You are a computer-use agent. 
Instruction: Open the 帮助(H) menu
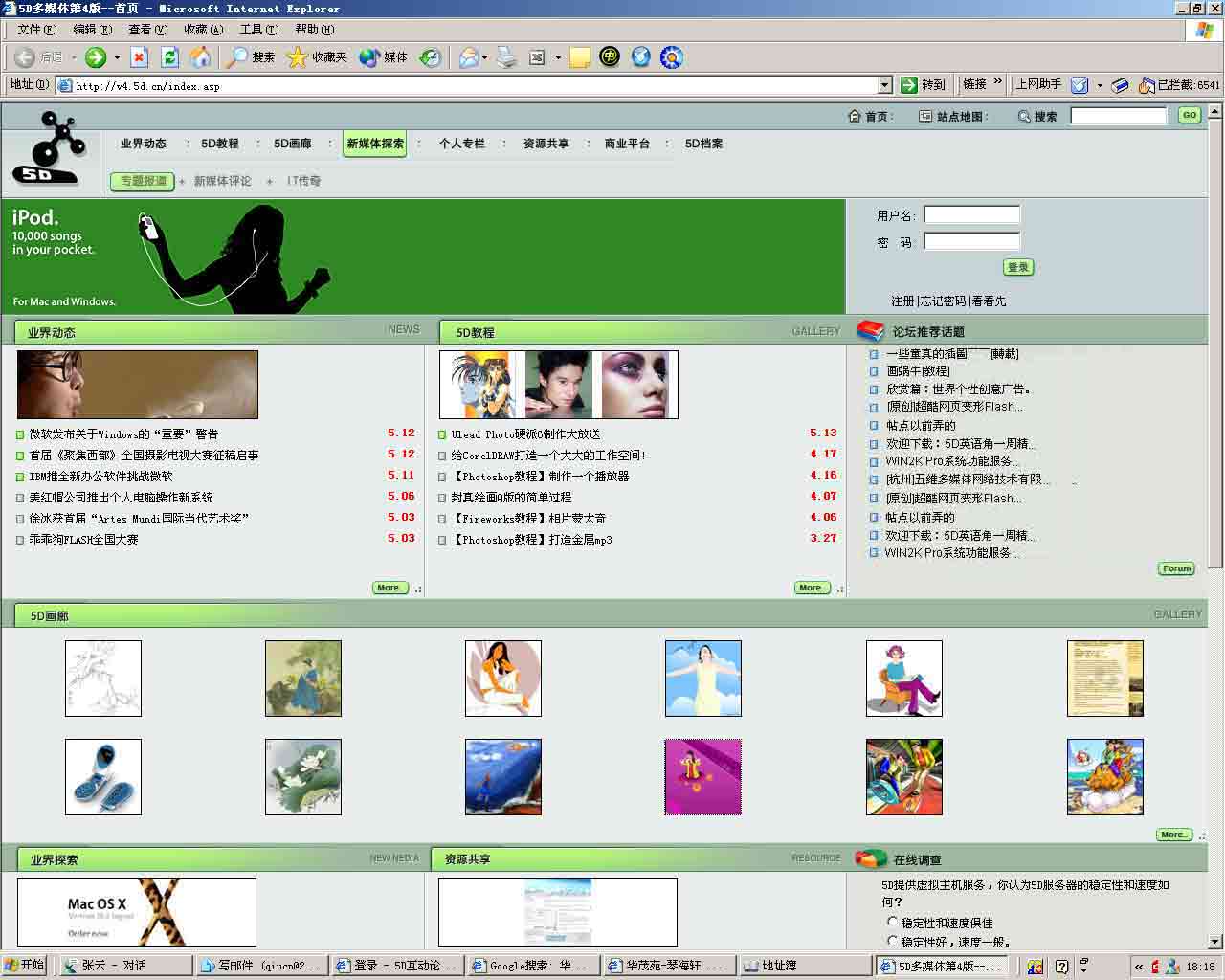[315, 30]
